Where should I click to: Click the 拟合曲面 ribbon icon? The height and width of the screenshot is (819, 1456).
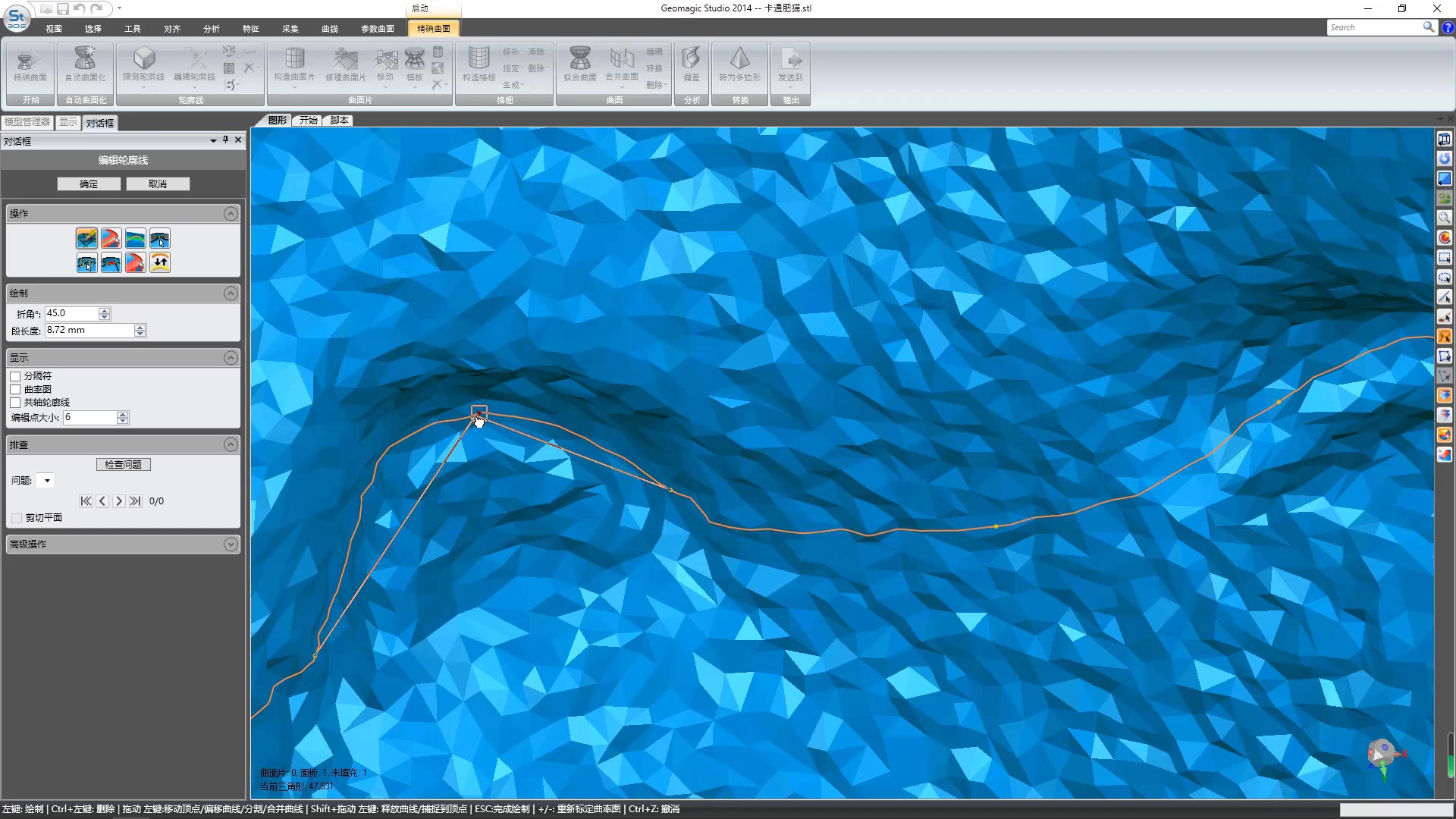[x=580, y=64]
